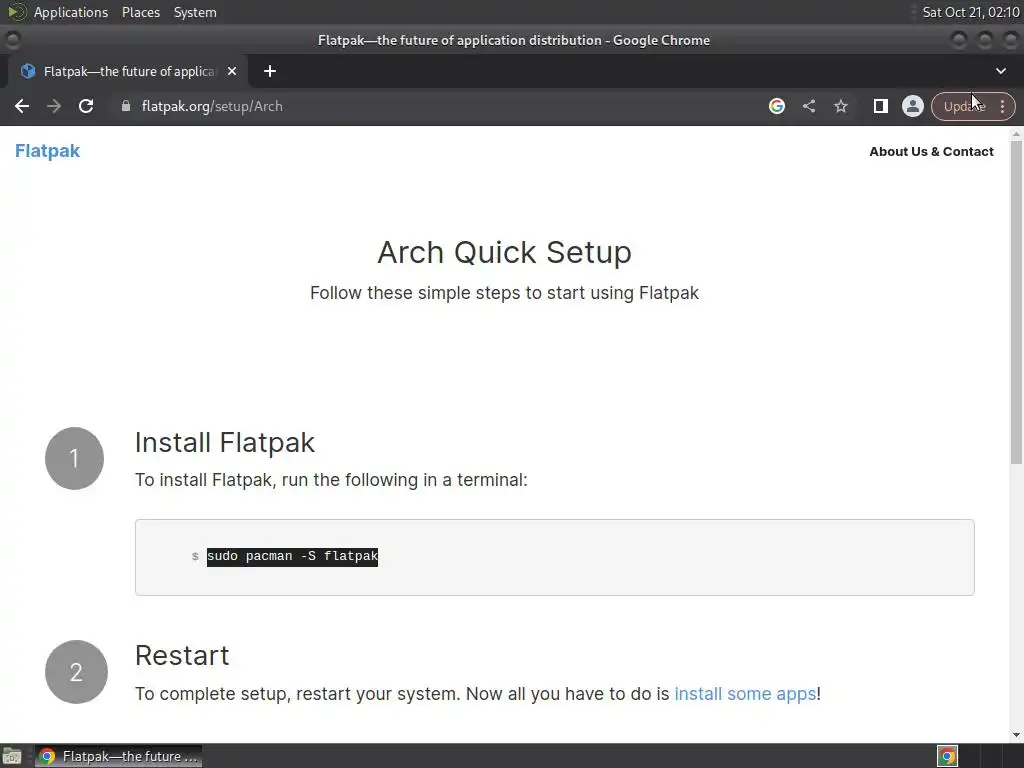The width and height of the screenshot is (1024, 768).
Task: Open the Chrome profile avatar
Action: click(912, 106)
